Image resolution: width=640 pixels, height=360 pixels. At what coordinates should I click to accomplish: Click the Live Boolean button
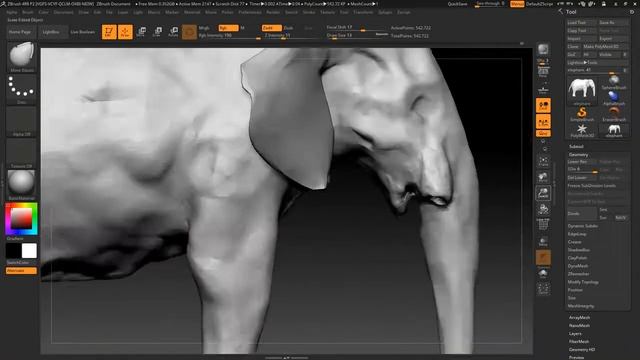pos(82,32)
